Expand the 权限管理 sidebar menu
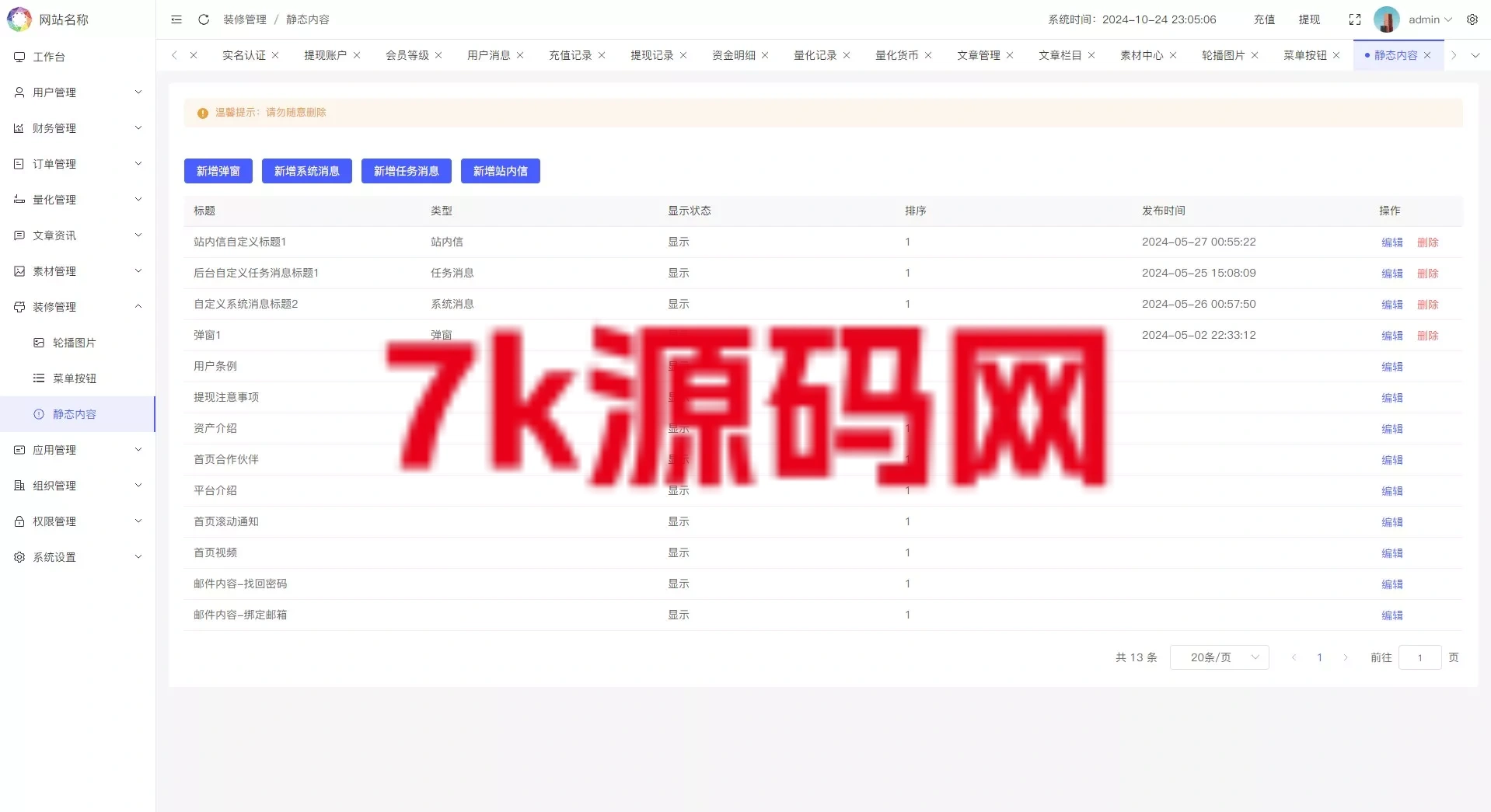Screen dimensions: 1491x812 click(78, 521)
